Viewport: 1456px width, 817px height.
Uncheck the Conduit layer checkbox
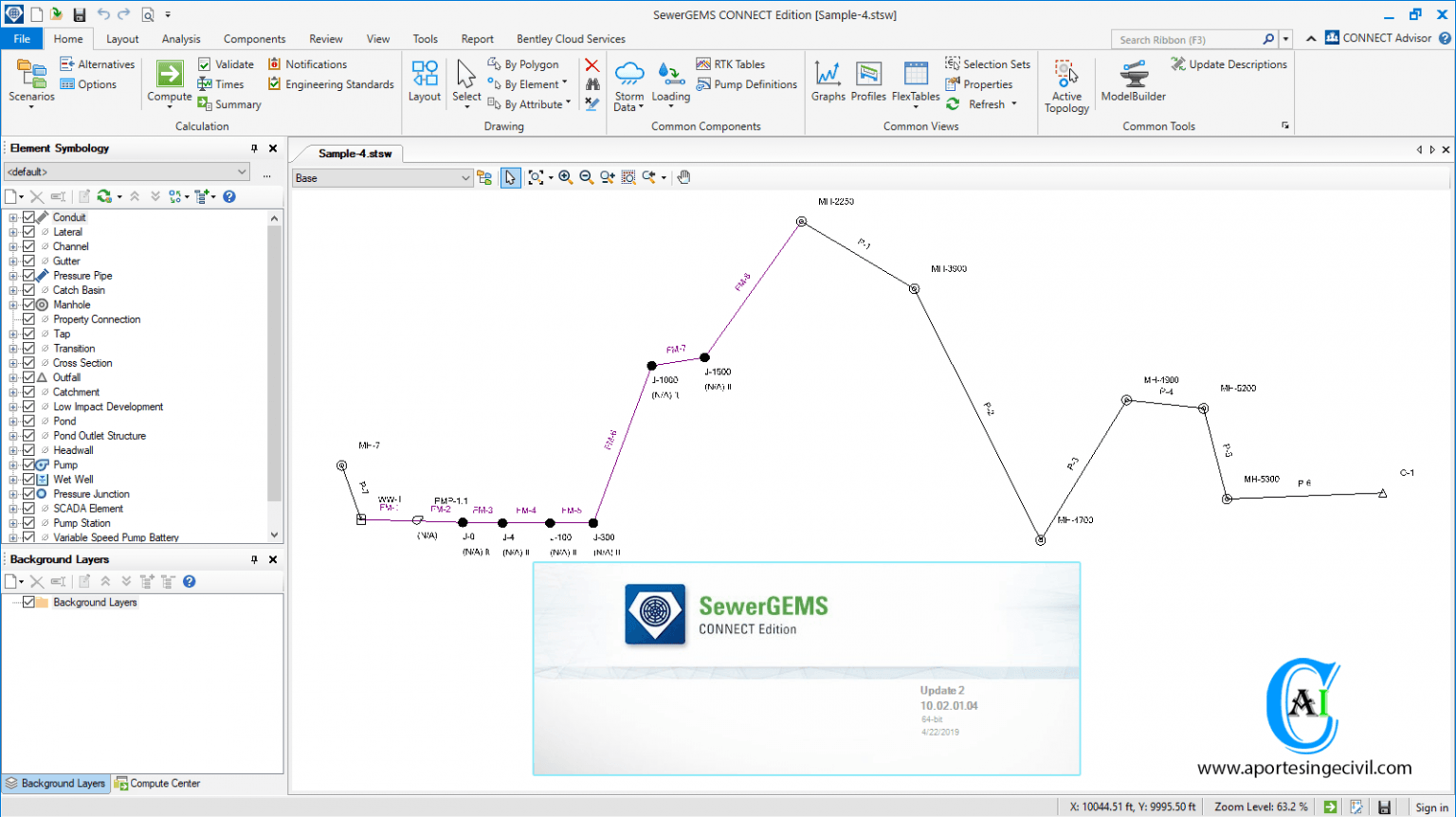point(28,217)
